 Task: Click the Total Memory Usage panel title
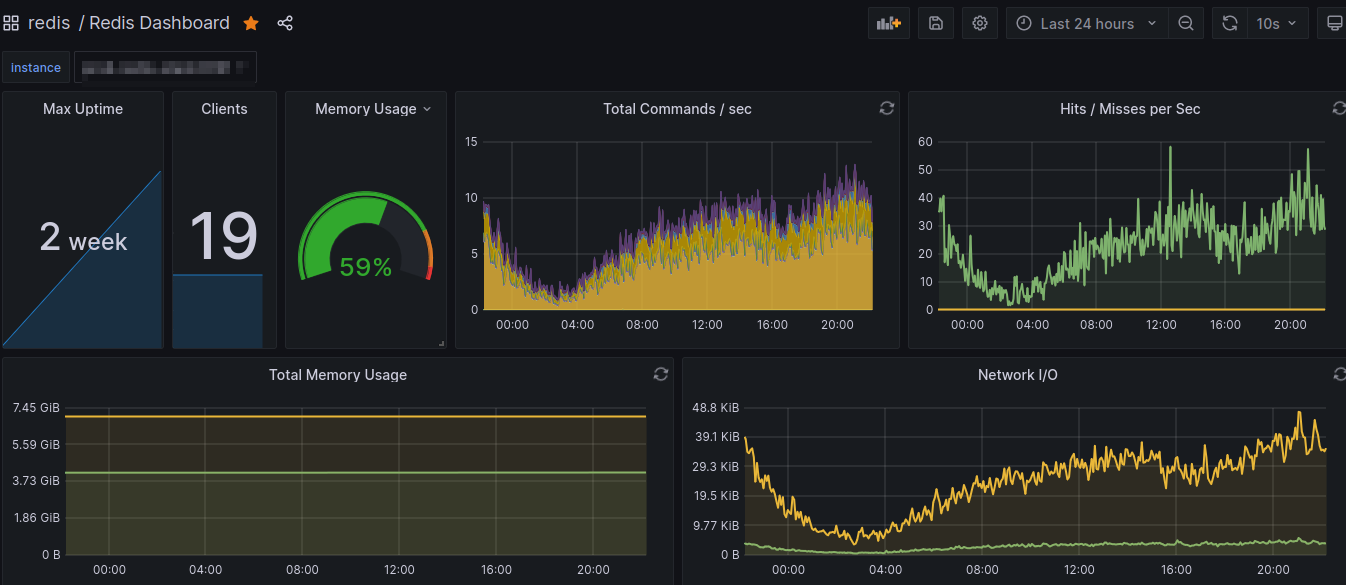(x=337, y=374)
